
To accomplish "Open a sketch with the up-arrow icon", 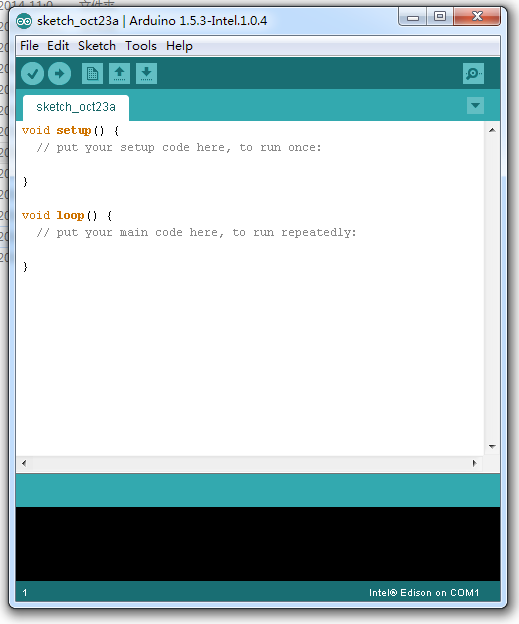I will (x=119, y=74).
